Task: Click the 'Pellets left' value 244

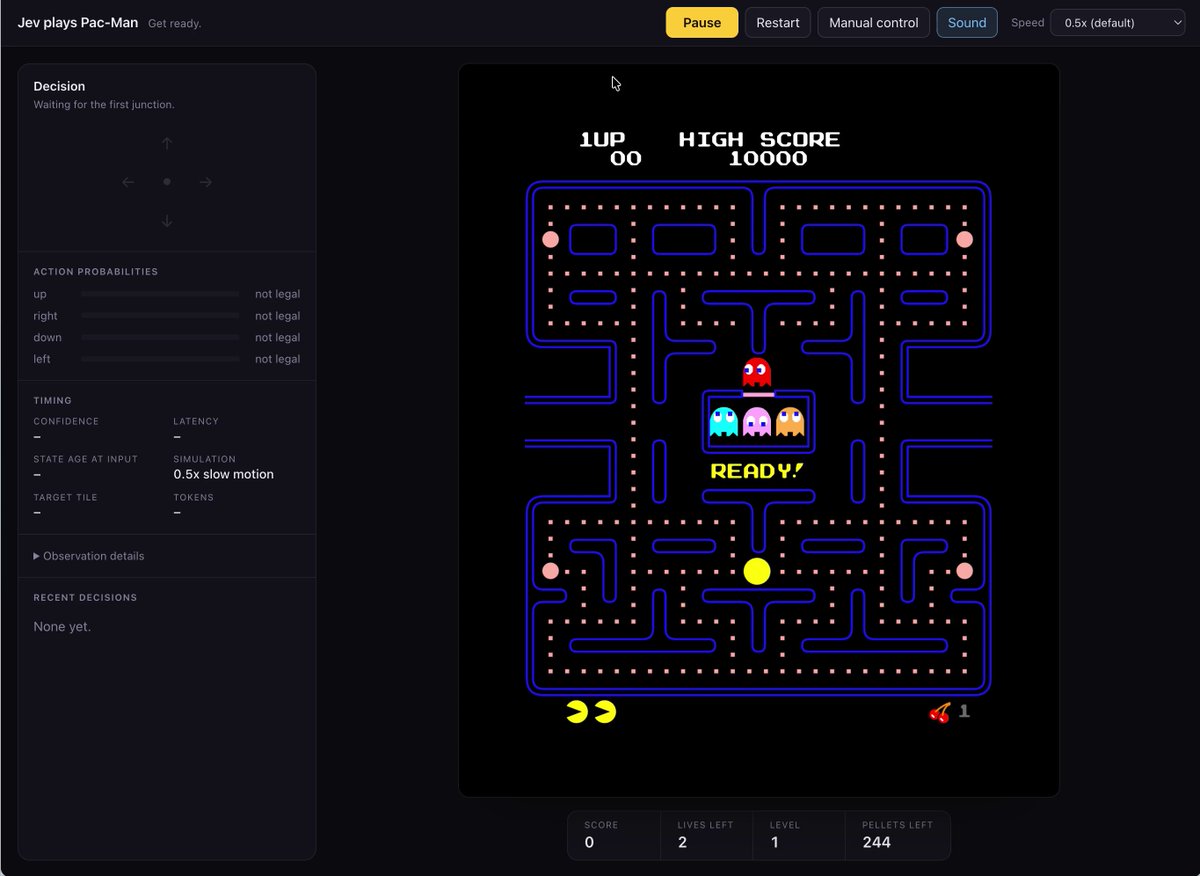Action: click(877, 842)
